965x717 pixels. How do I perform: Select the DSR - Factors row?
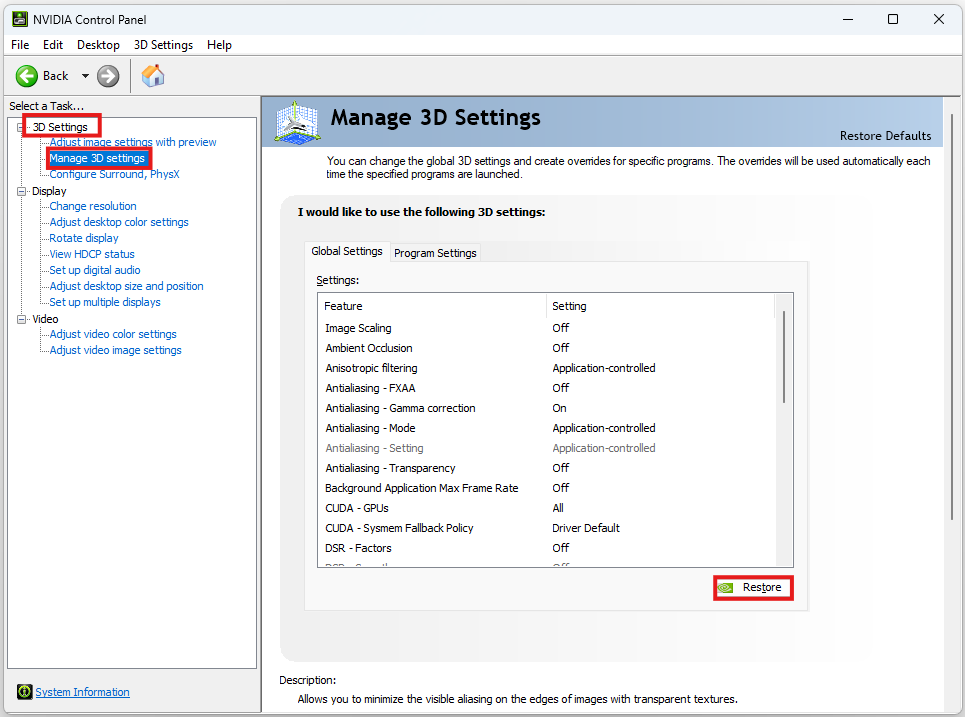[547, 548]
